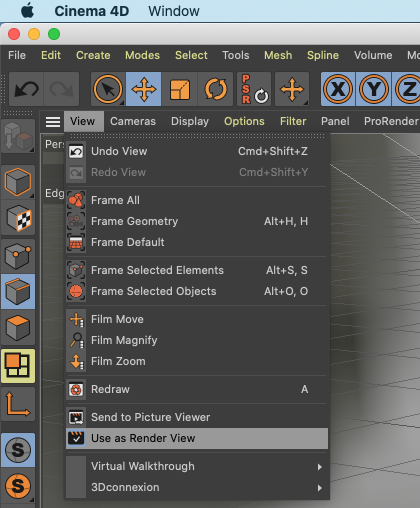Screen dimensions: 420x508
Task: Open the viewport hamburger menu
Action: [x=53, y=122]
